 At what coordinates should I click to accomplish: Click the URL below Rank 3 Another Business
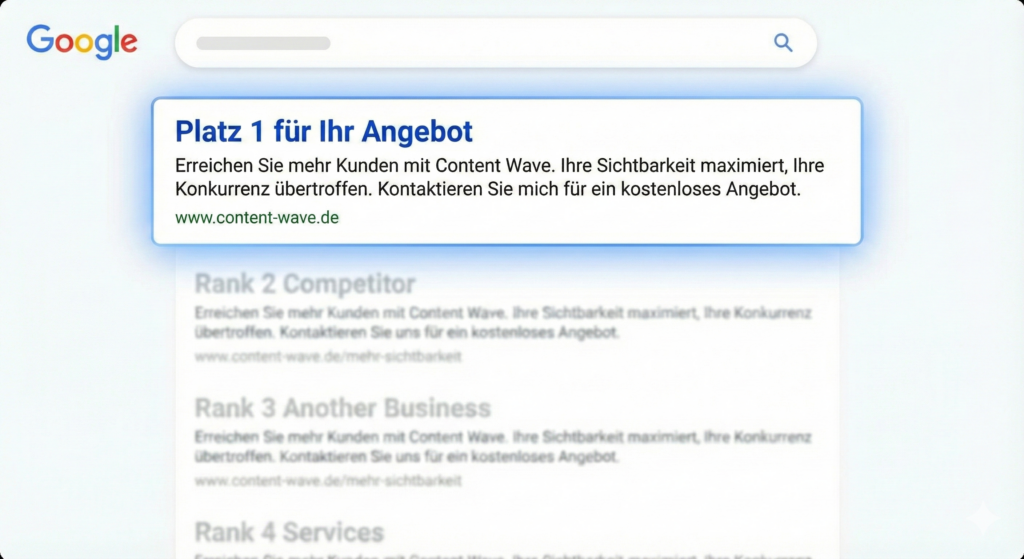click(x=328, y=481)
